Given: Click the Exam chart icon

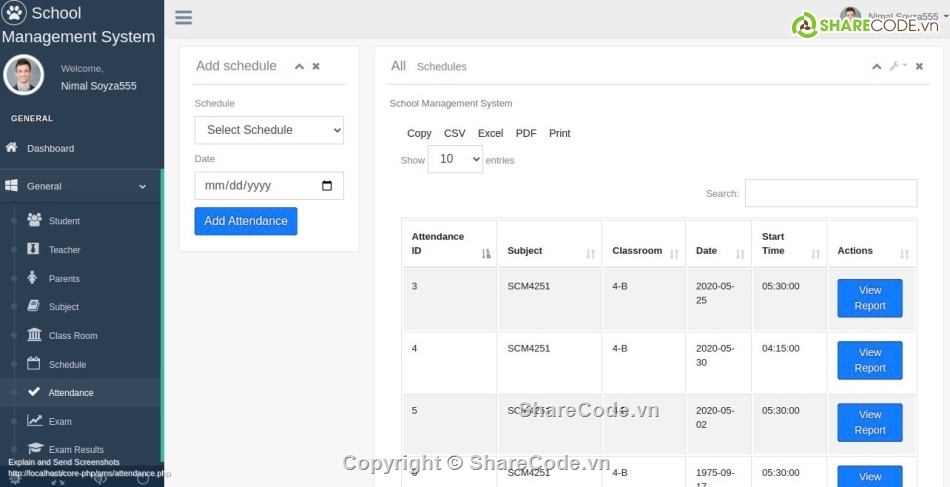Looking at the screenshot, I should click(x=34, y=421).
